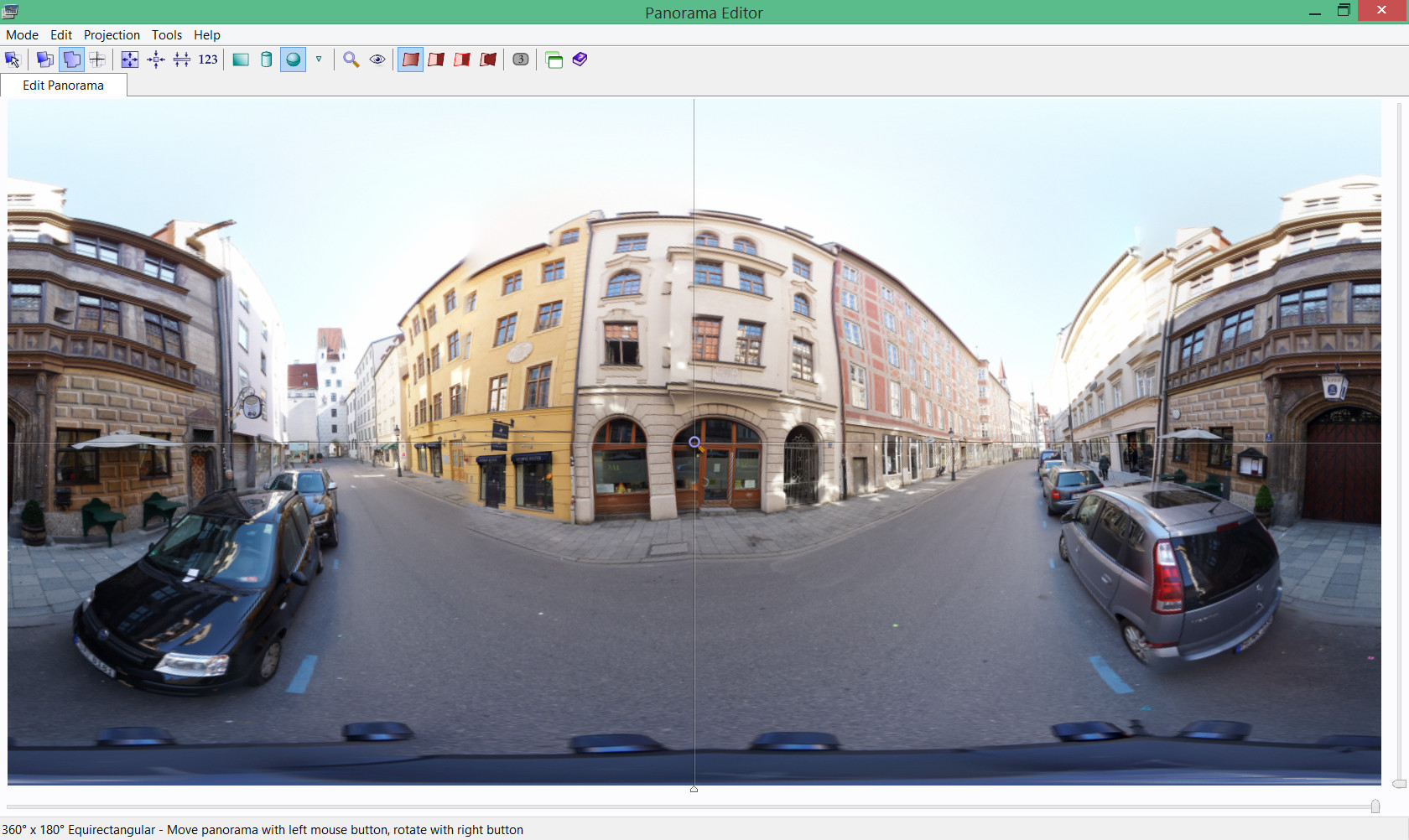
Task: Toggle spherical projection sphere button
Action: point(293,60)
